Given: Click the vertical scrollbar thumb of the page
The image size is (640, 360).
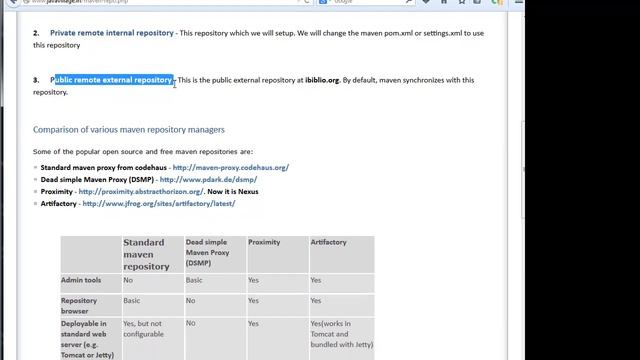Looking at the screenshot, I should pos(523,169).
